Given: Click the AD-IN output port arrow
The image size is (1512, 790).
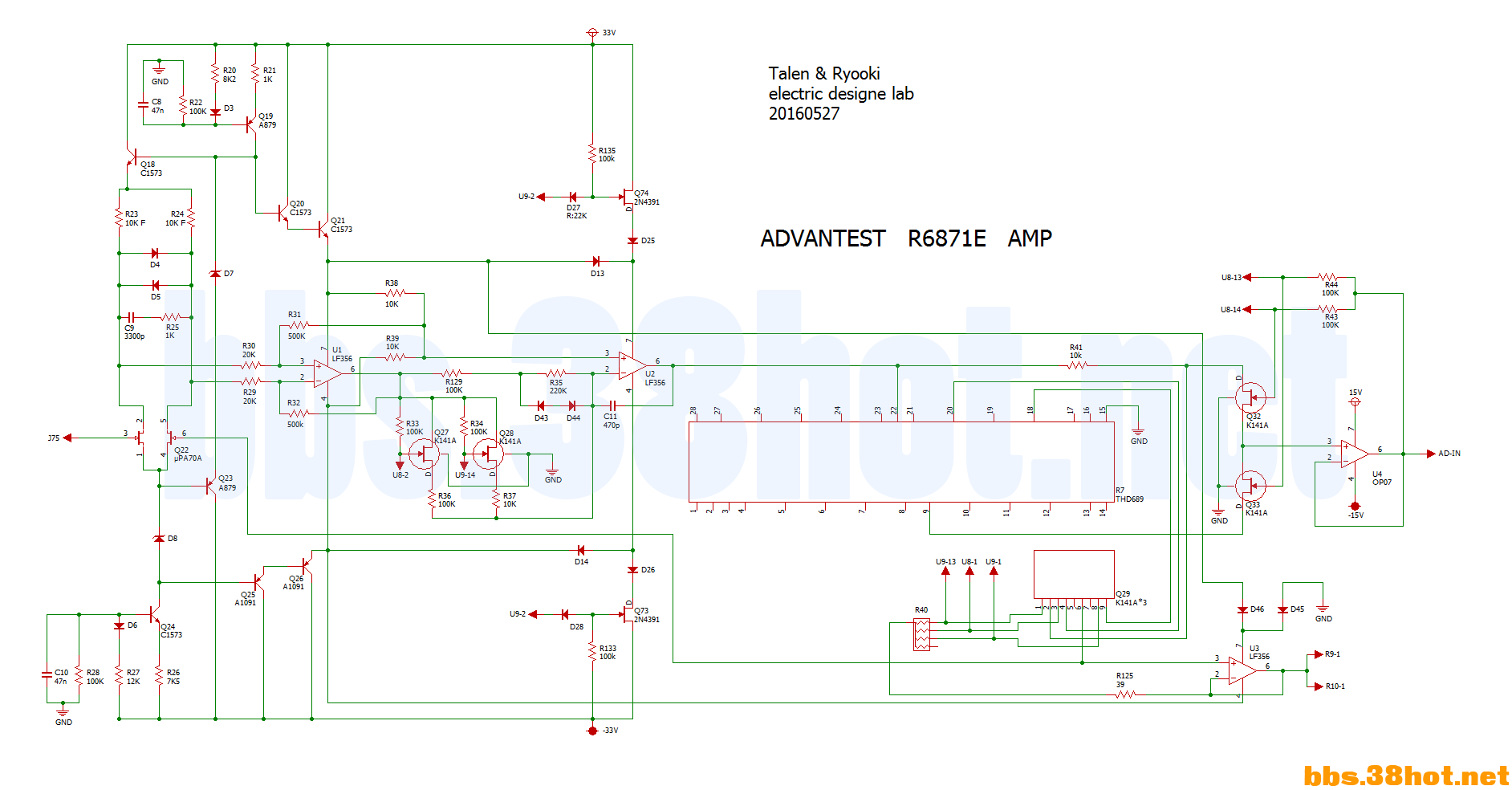Looking at the screenshot, I should click(1431, 454).
